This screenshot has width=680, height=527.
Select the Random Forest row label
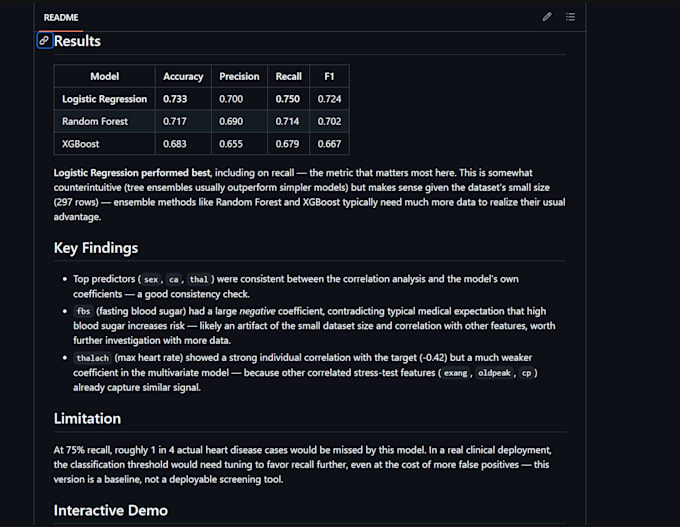pyautogui.click(x=95, y=121)
